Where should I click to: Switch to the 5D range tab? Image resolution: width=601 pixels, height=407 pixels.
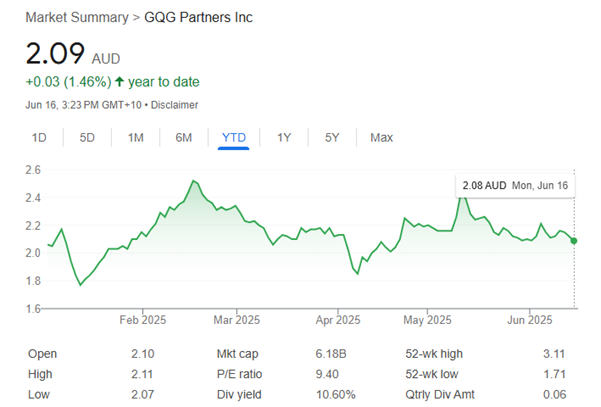pos(87,137)
